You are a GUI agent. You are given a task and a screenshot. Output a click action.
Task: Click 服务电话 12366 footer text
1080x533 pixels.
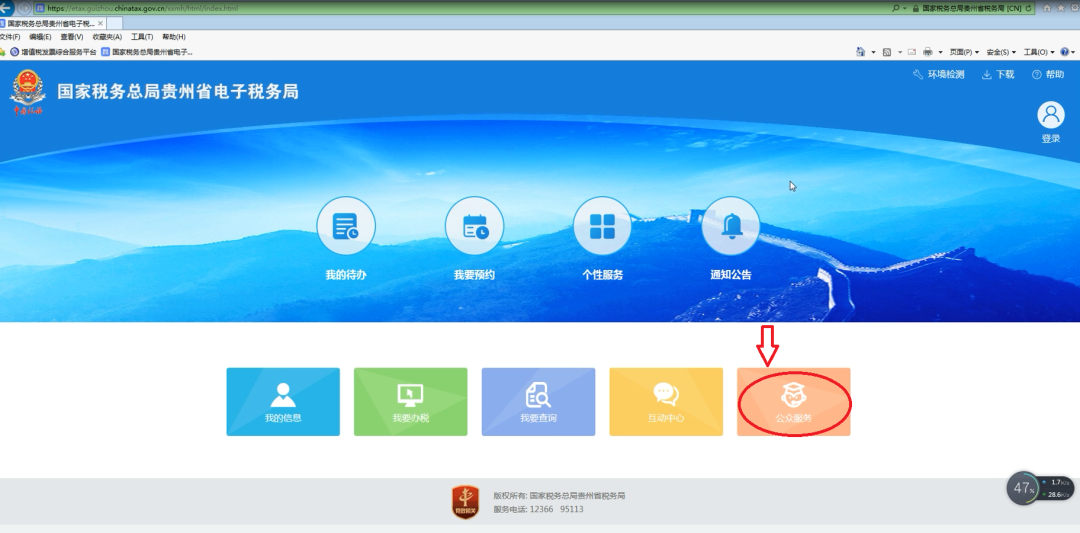pyautogui.click(x=539, y=509)
